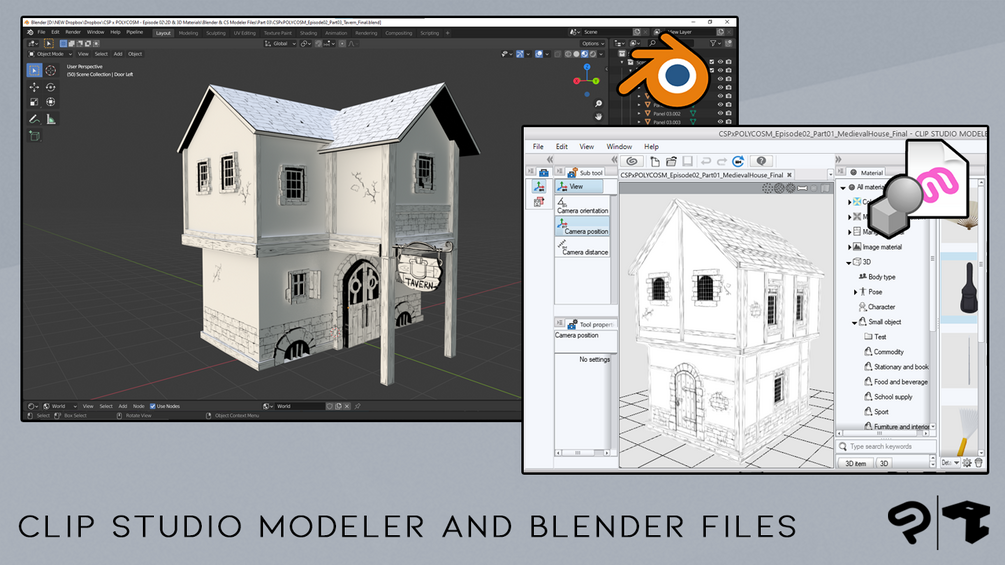Image resolution: width=1005 pixels, height=565 pixels.
Task: Toggle render camera icon for Panel 03.002
Action: [x=729, y=113]
